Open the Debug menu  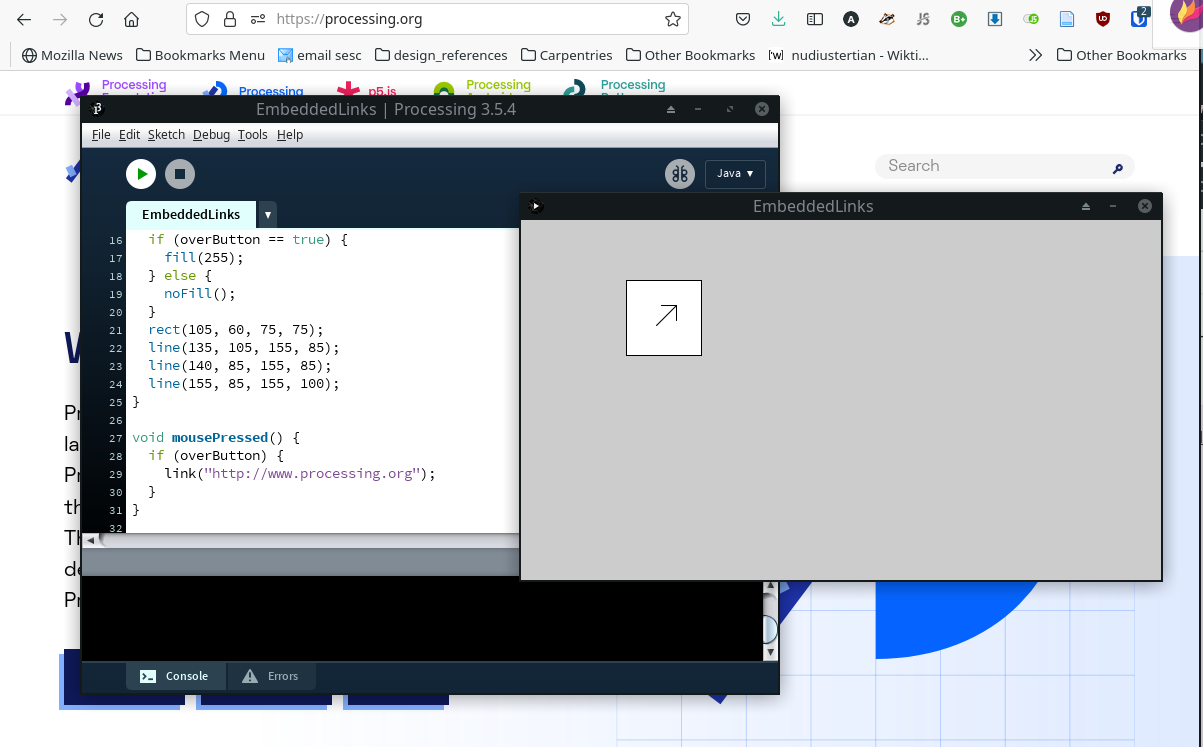(211, 135)
